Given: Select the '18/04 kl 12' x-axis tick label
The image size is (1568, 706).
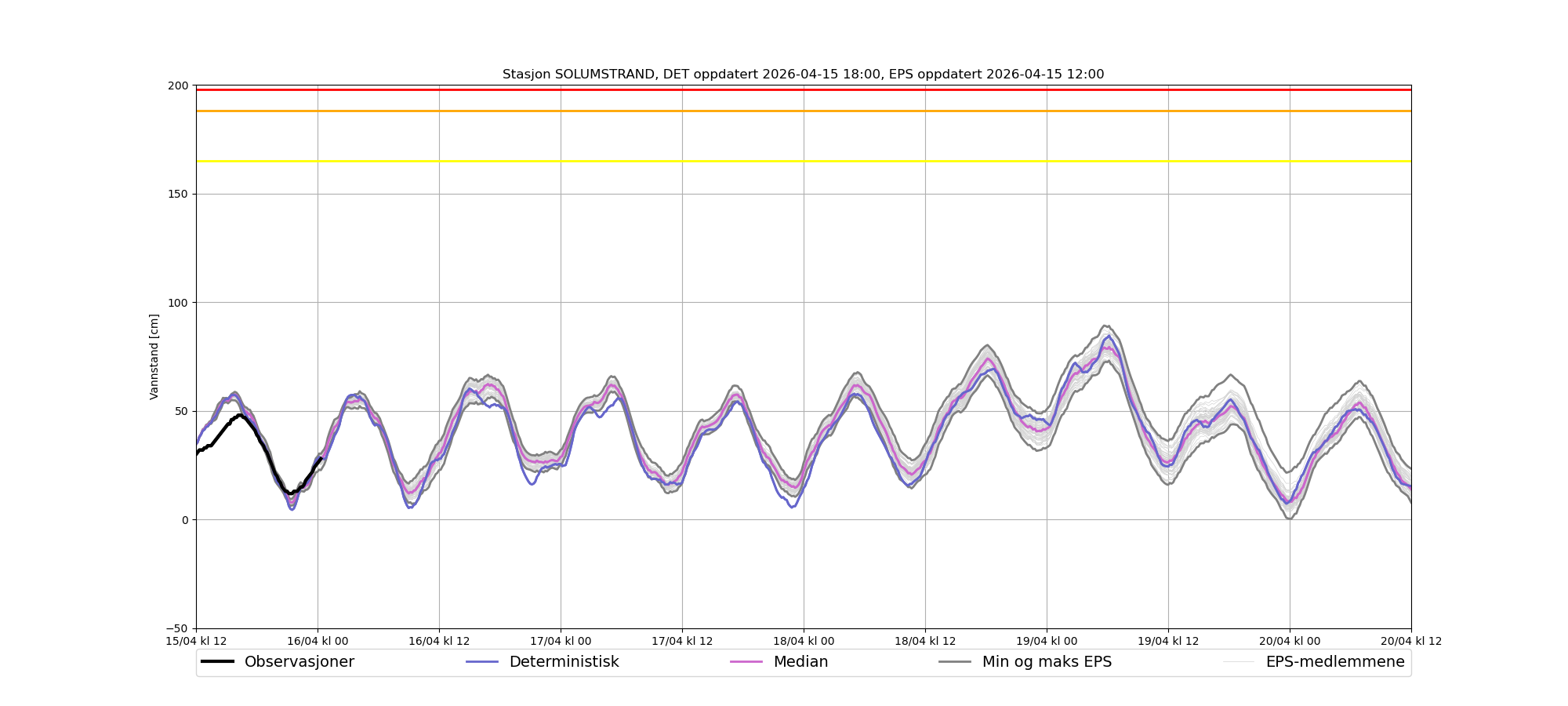Looking at the screenshot, I should click(925, 641).
